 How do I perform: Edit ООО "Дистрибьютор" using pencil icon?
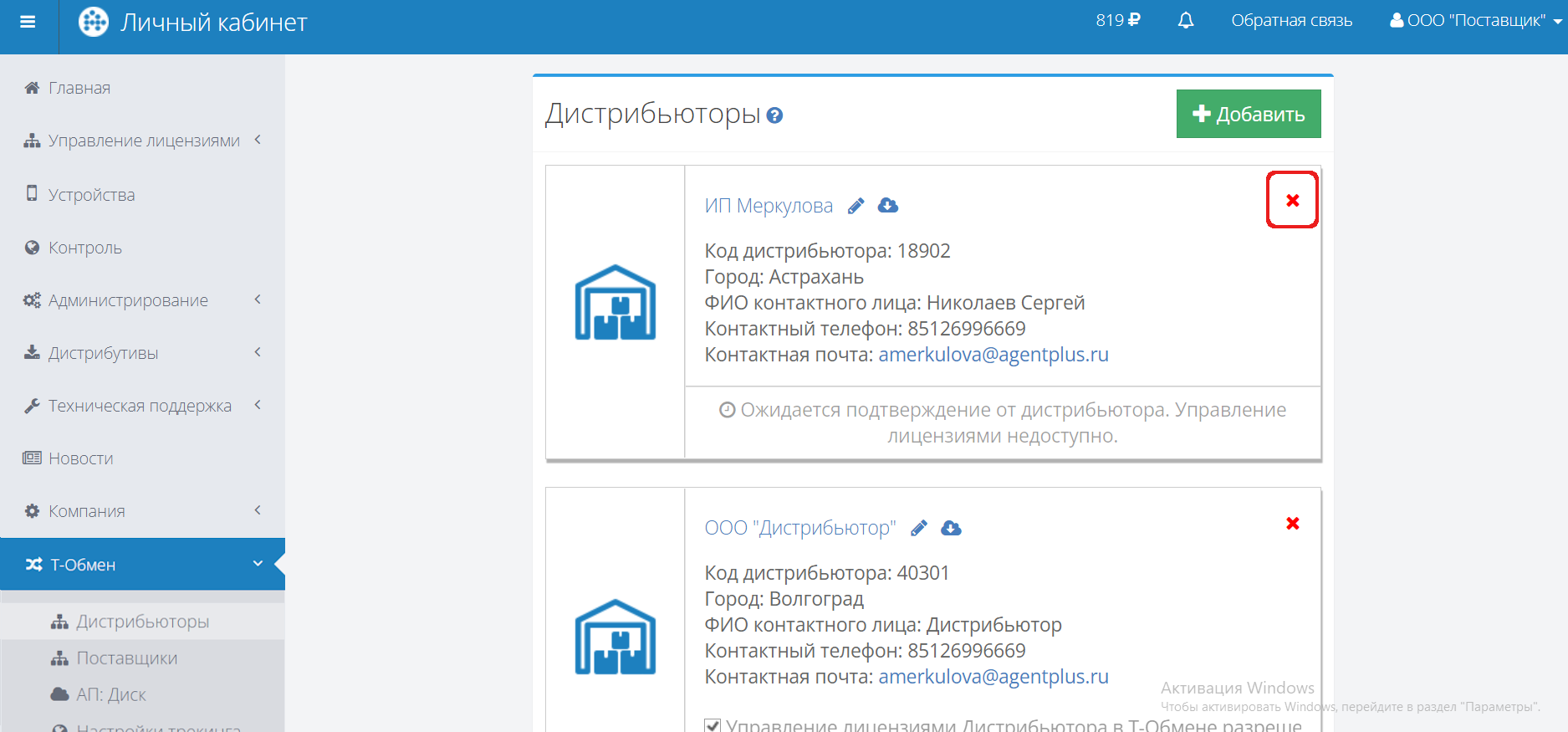point(919,528)
